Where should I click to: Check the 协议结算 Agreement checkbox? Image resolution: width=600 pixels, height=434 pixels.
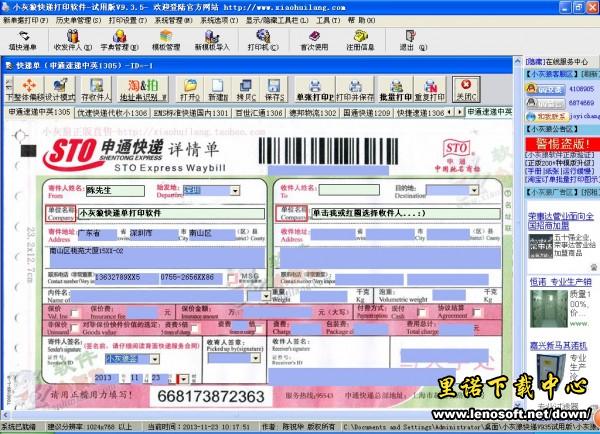[477, 313]
